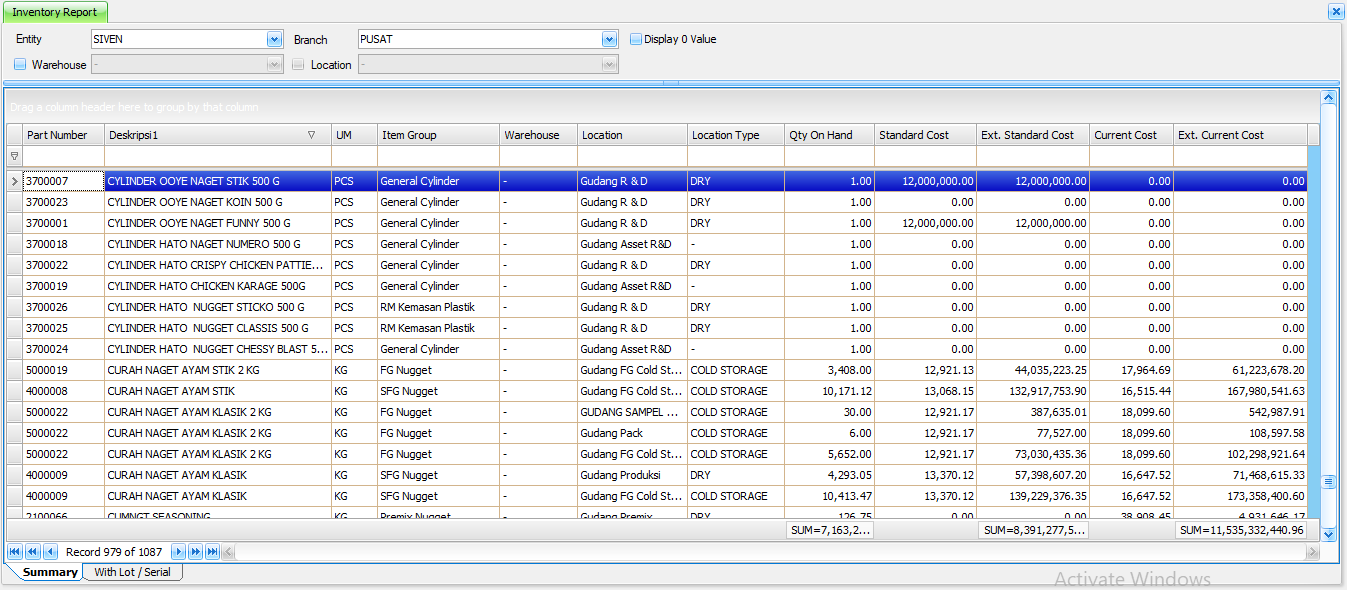The height and width of the screenshot is (590, 1347).
Task: Open the disabled Location dropdown arrow
Action: tap(609, 64)
